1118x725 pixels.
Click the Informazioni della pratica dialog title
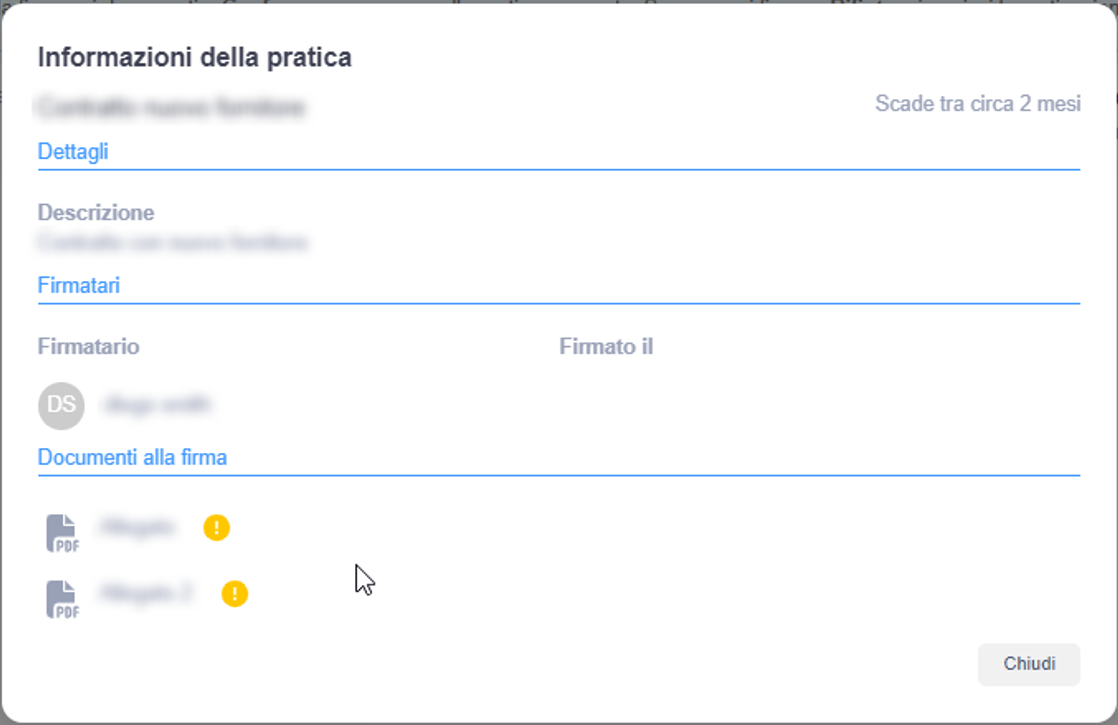[194, 57]
